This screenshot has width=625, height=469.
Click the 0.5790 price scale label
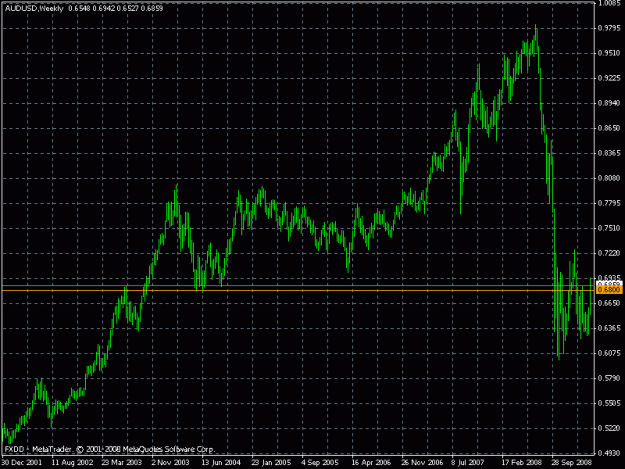click(609, 379)
